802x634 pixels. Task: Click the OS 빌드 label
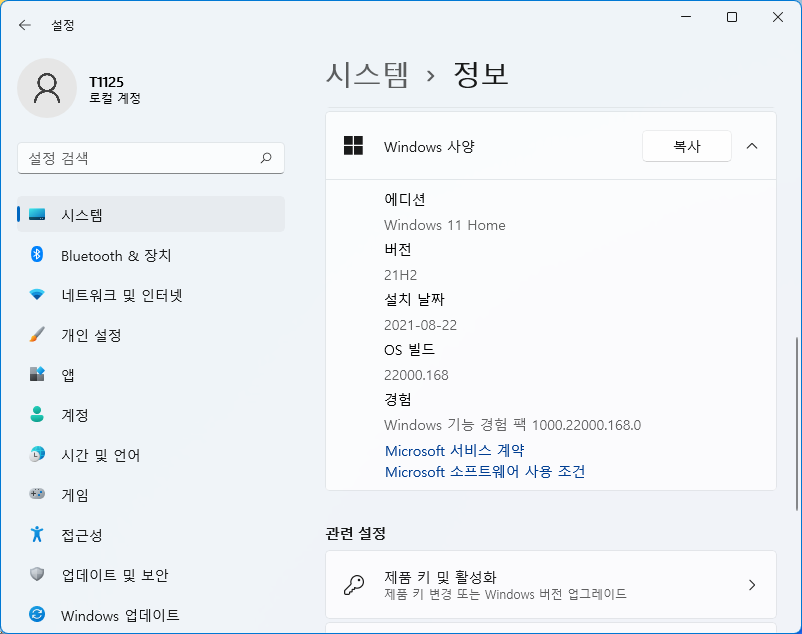[x=409, y=350]
